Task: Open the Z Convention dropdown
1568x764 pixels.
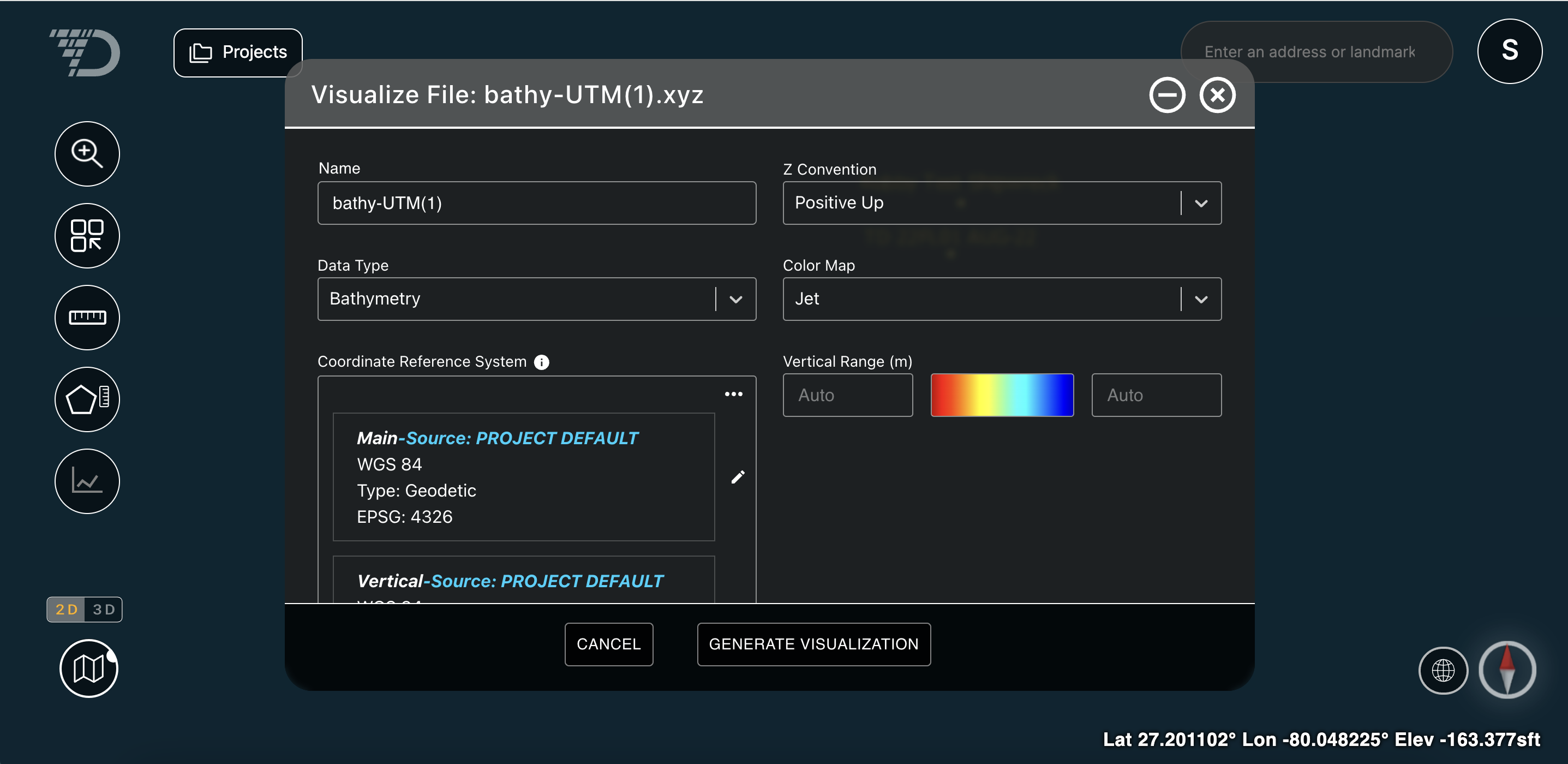Action: (x=1002, y=202)
